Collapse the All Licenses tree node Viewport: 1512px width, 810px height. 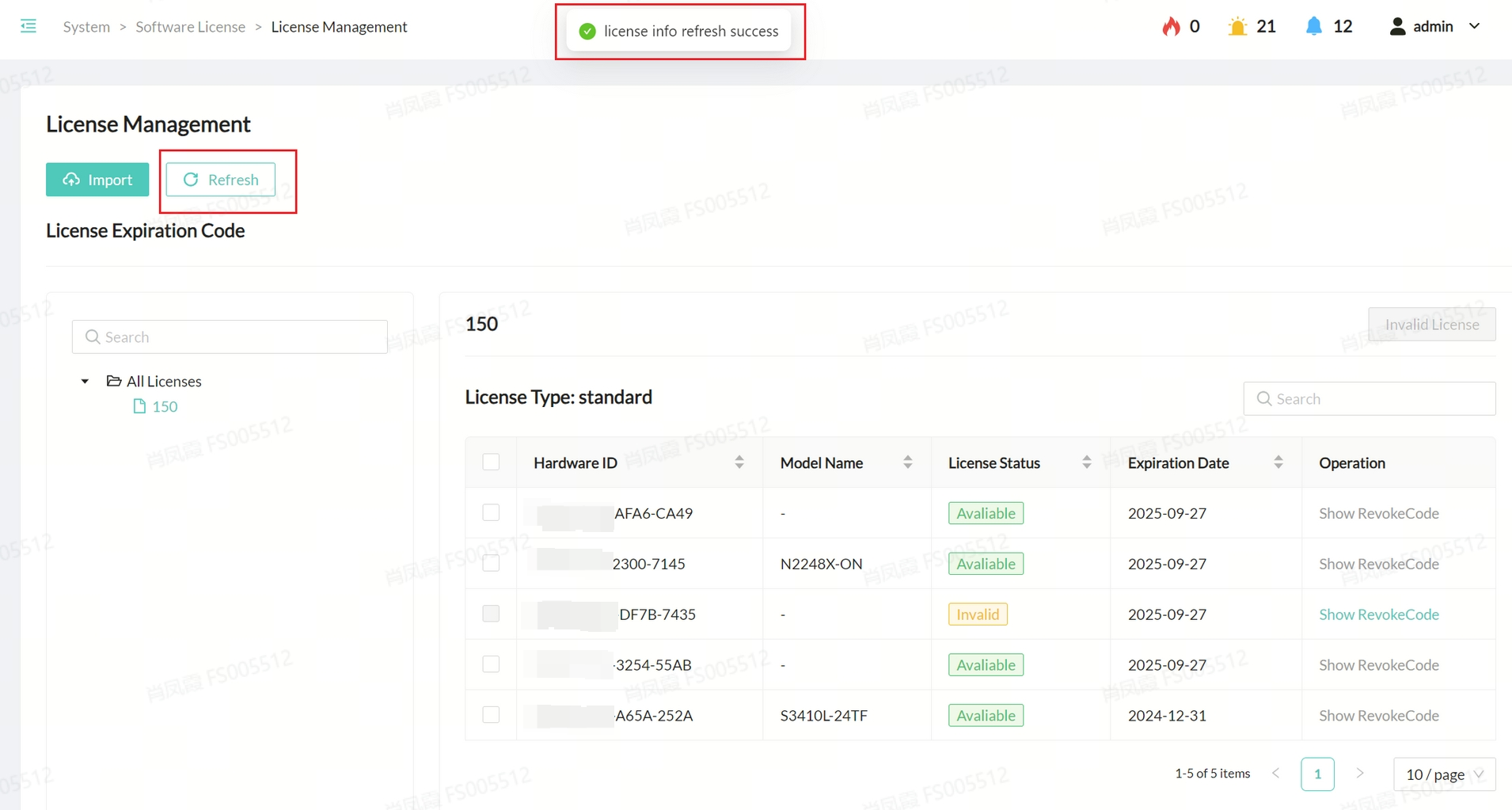[x=85, y=382]
